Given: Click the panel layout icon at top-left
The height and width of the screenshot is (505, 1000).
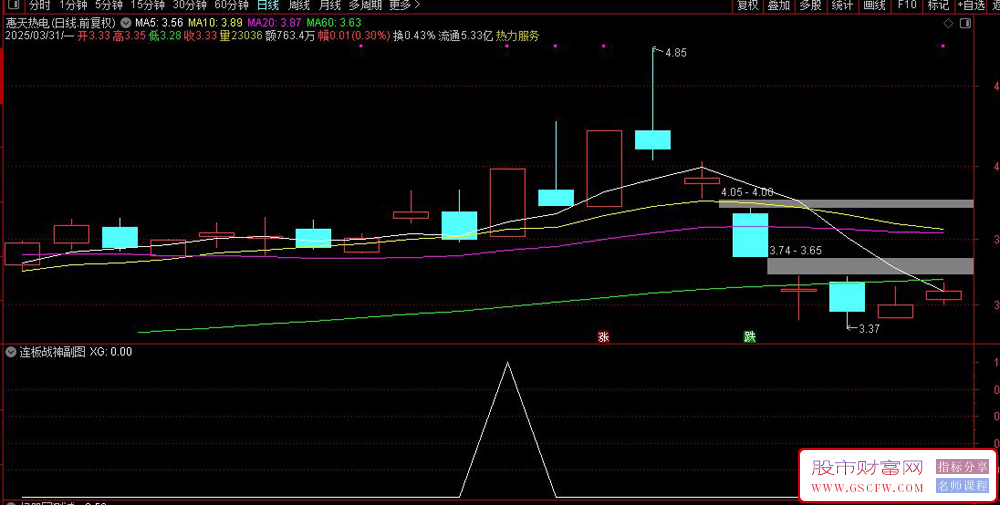Looking at the screenshot, I should click(11, 4).
